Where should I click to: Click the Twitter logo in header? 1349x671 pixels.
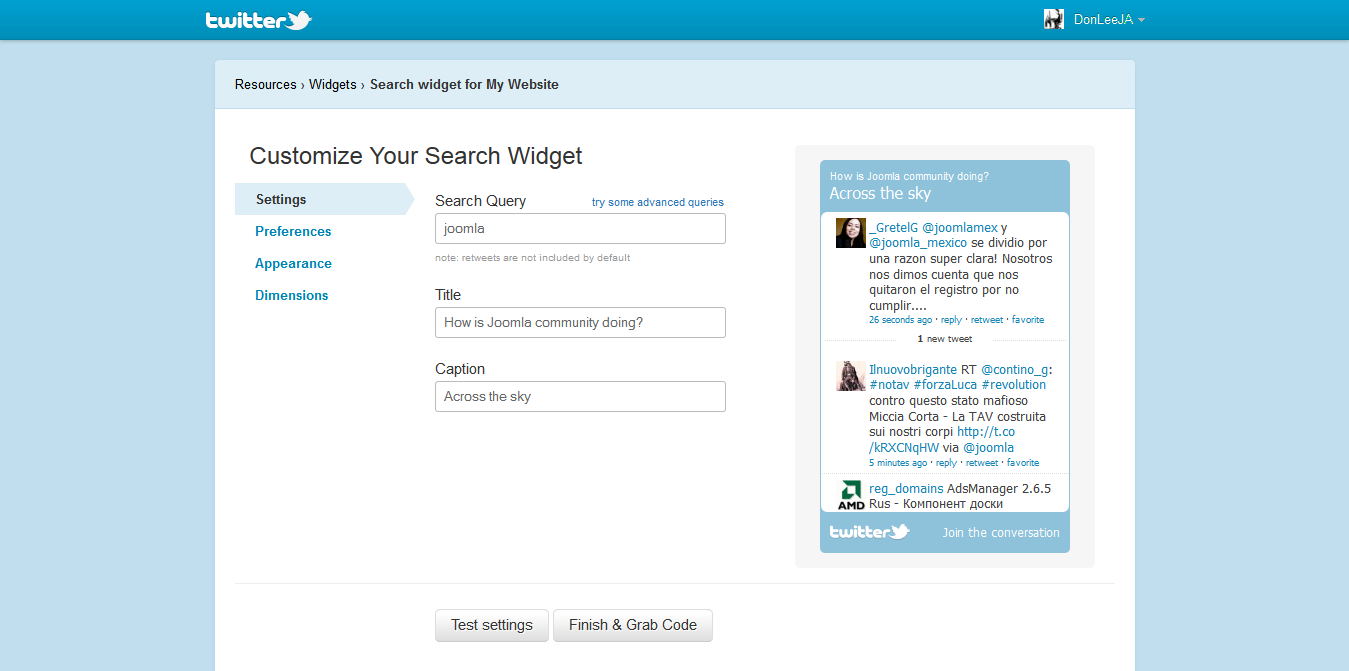[258, 20]
